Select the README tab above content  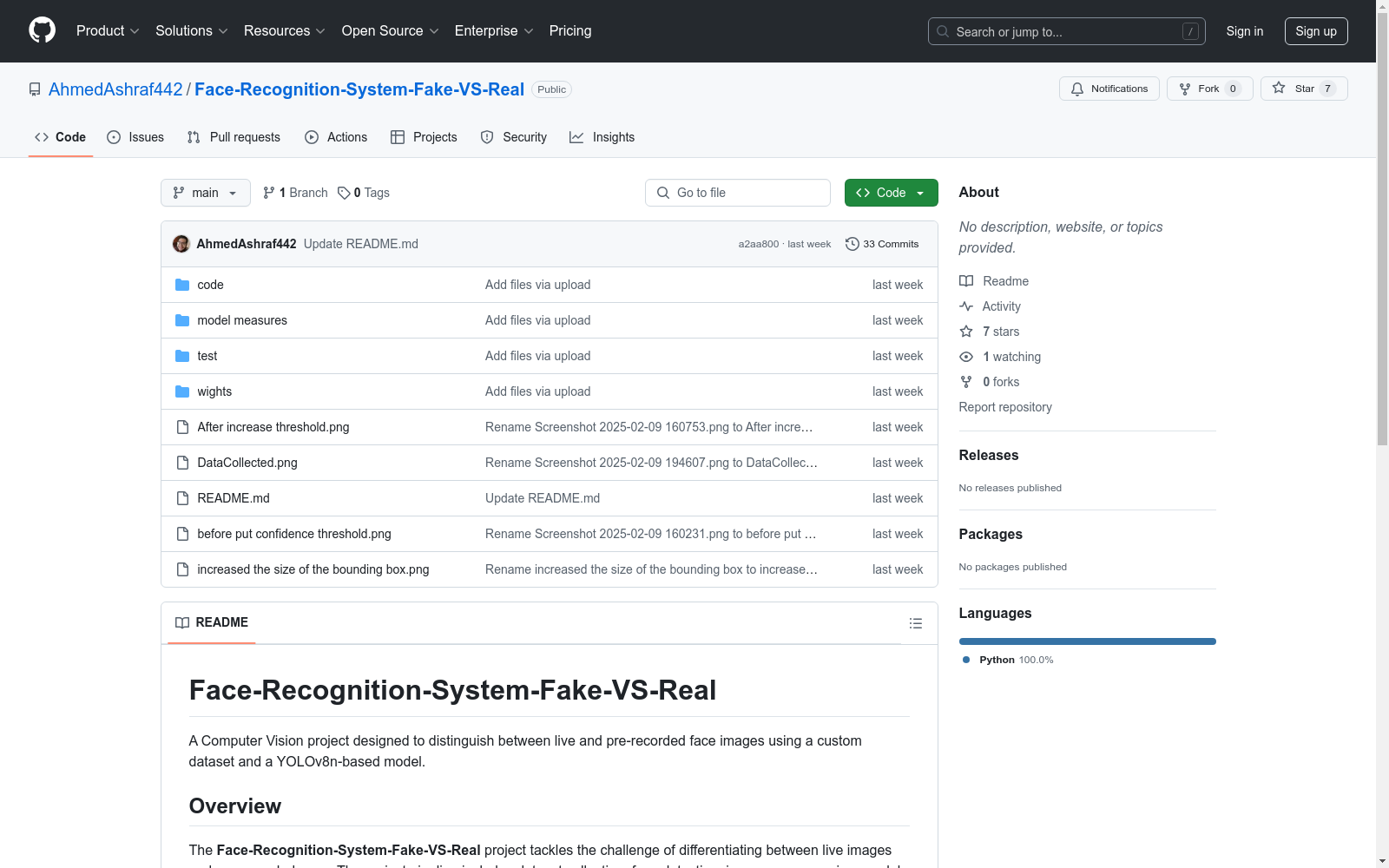212,622
